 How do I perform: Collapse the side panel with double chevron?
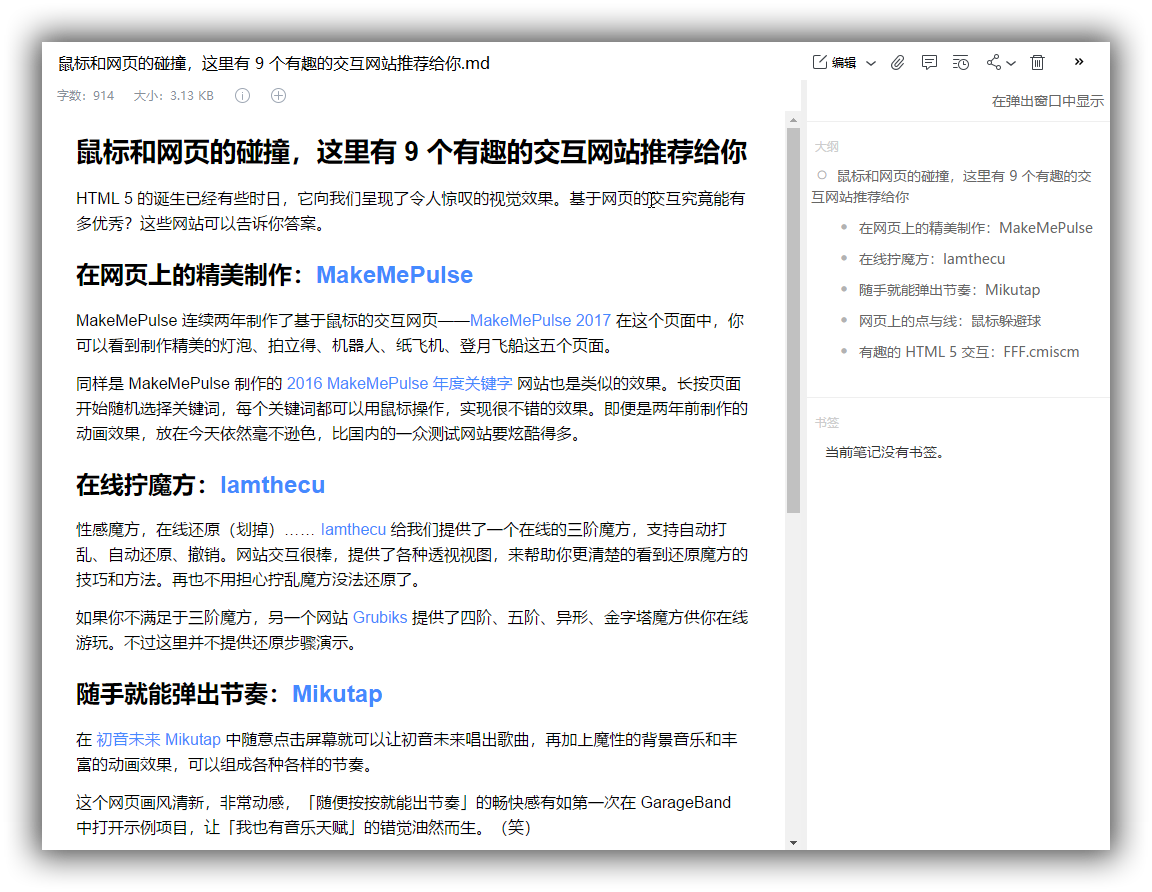tap(1079, 62)
